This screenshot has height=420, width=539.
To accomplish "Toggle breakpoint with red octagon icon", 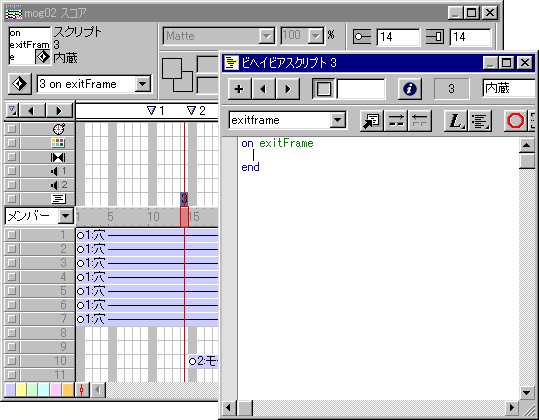I will 516,120.
